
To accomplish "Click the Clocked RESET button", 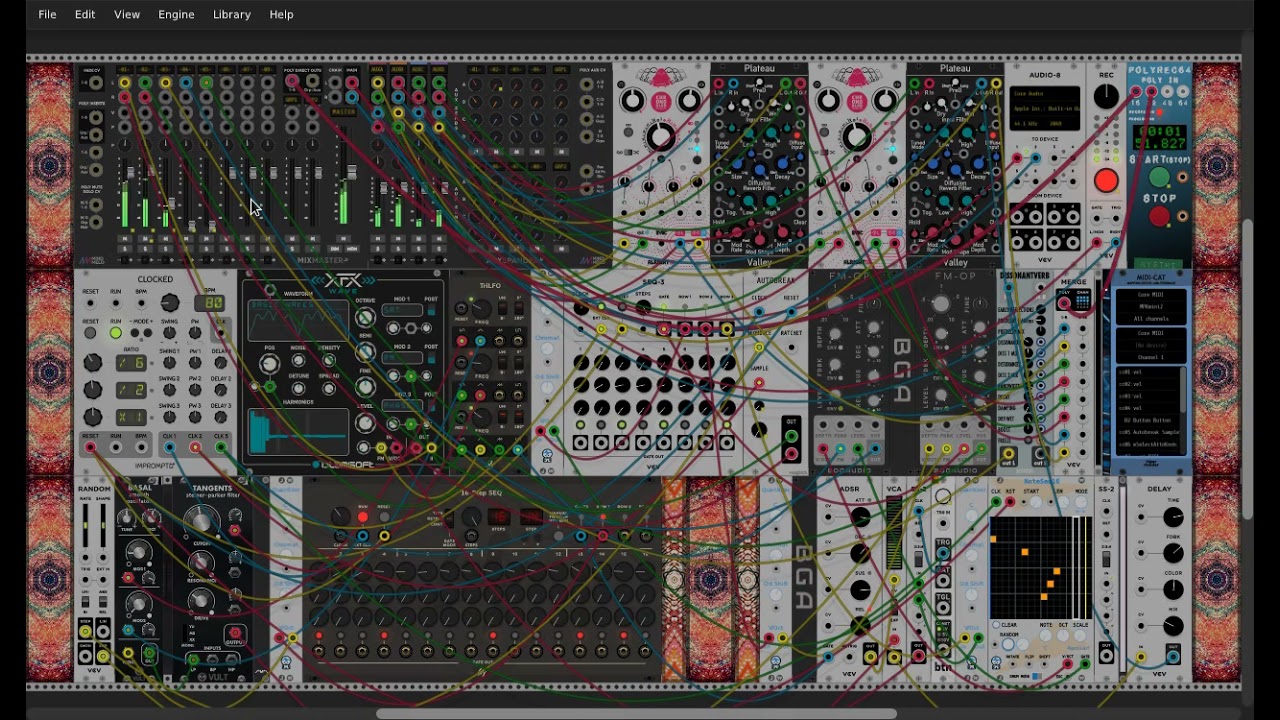I will (90, 333).
